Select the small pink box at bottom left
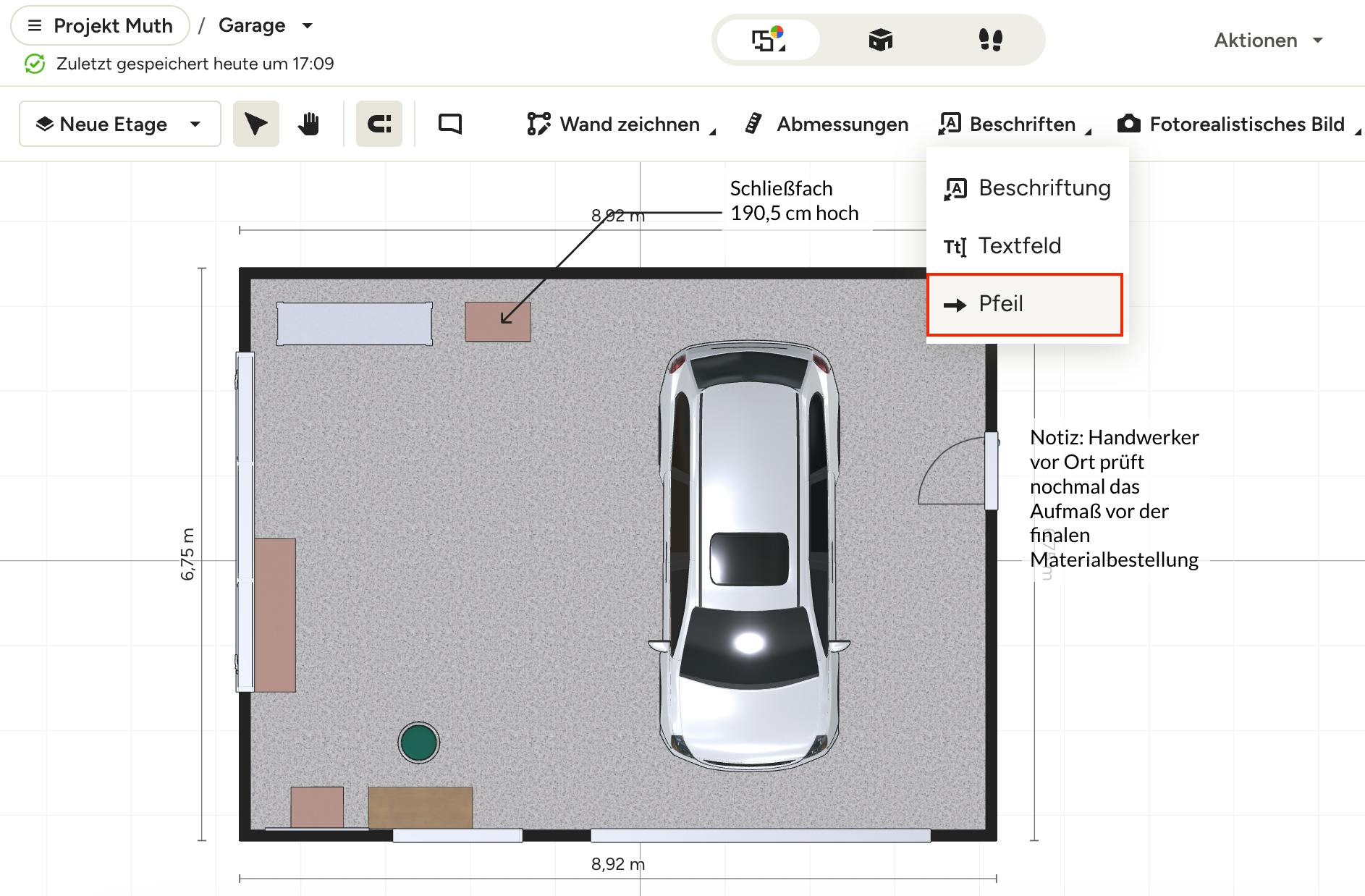 click(x=317, y=808)
